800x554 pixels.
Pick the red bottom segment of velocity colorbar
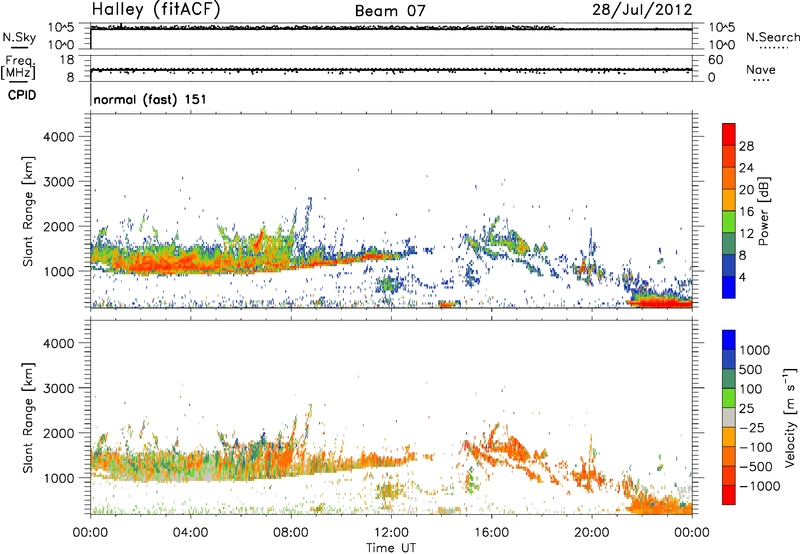(x=729, y=495)
